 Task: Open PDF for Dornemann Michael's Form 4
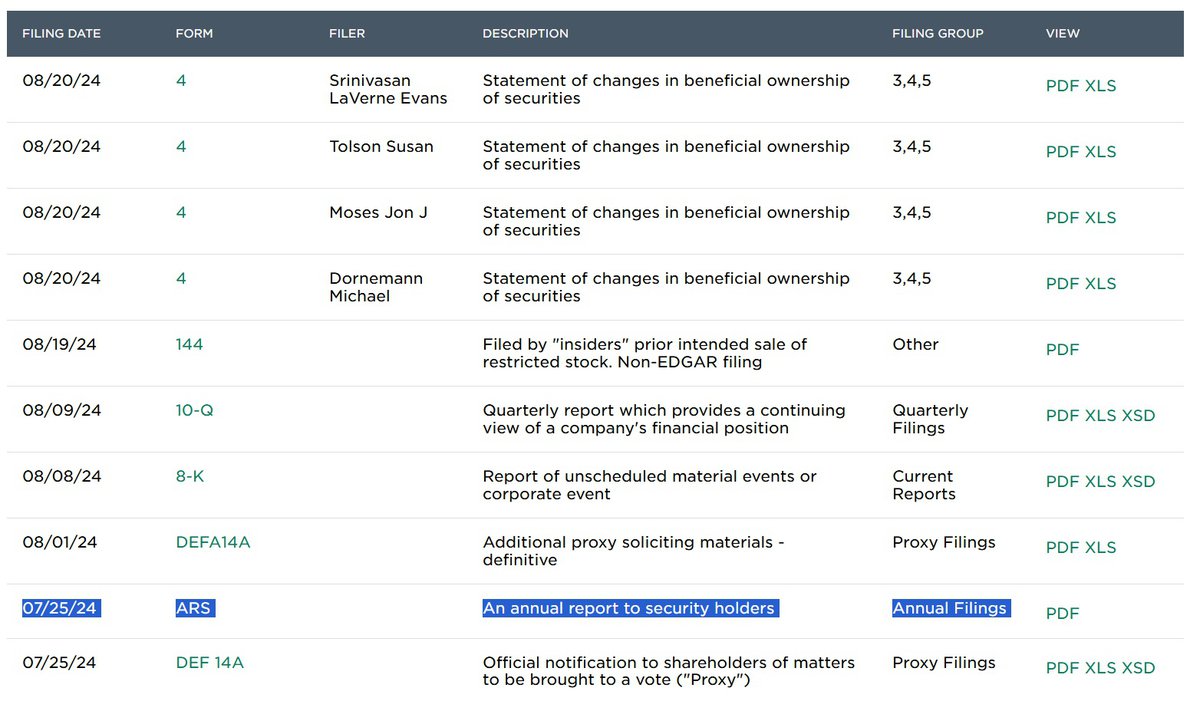(x=1062, y=284)
